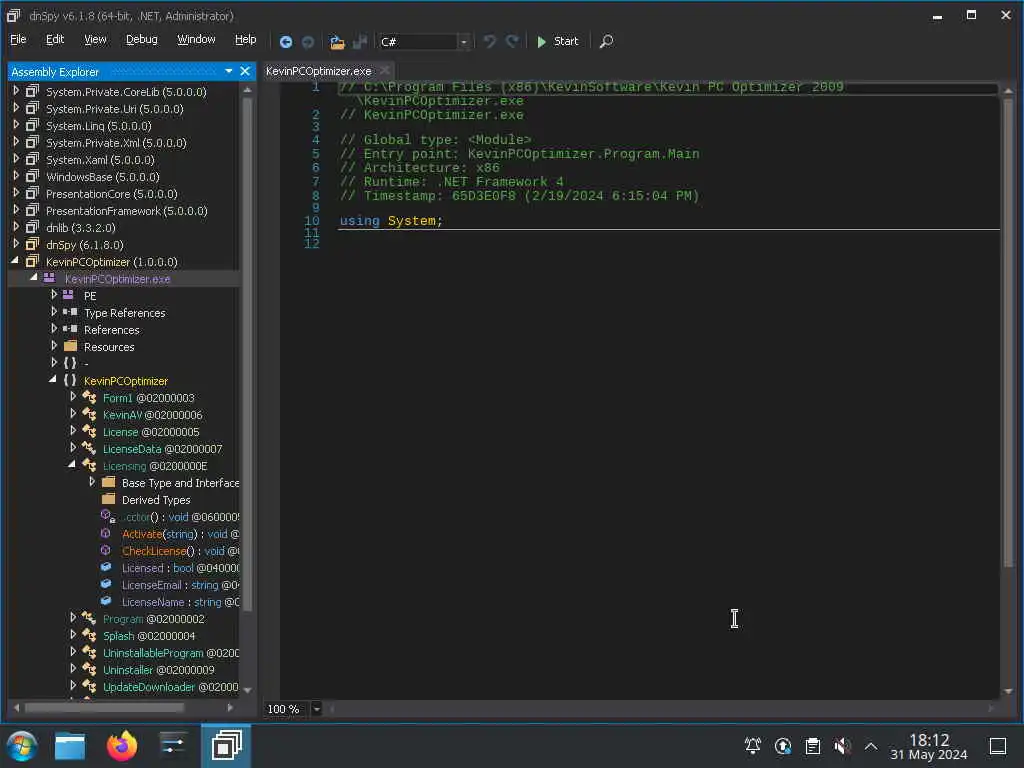Open Assembly Explorer panel options arrow
This screenshot has height=768, width=1024.
229,71
